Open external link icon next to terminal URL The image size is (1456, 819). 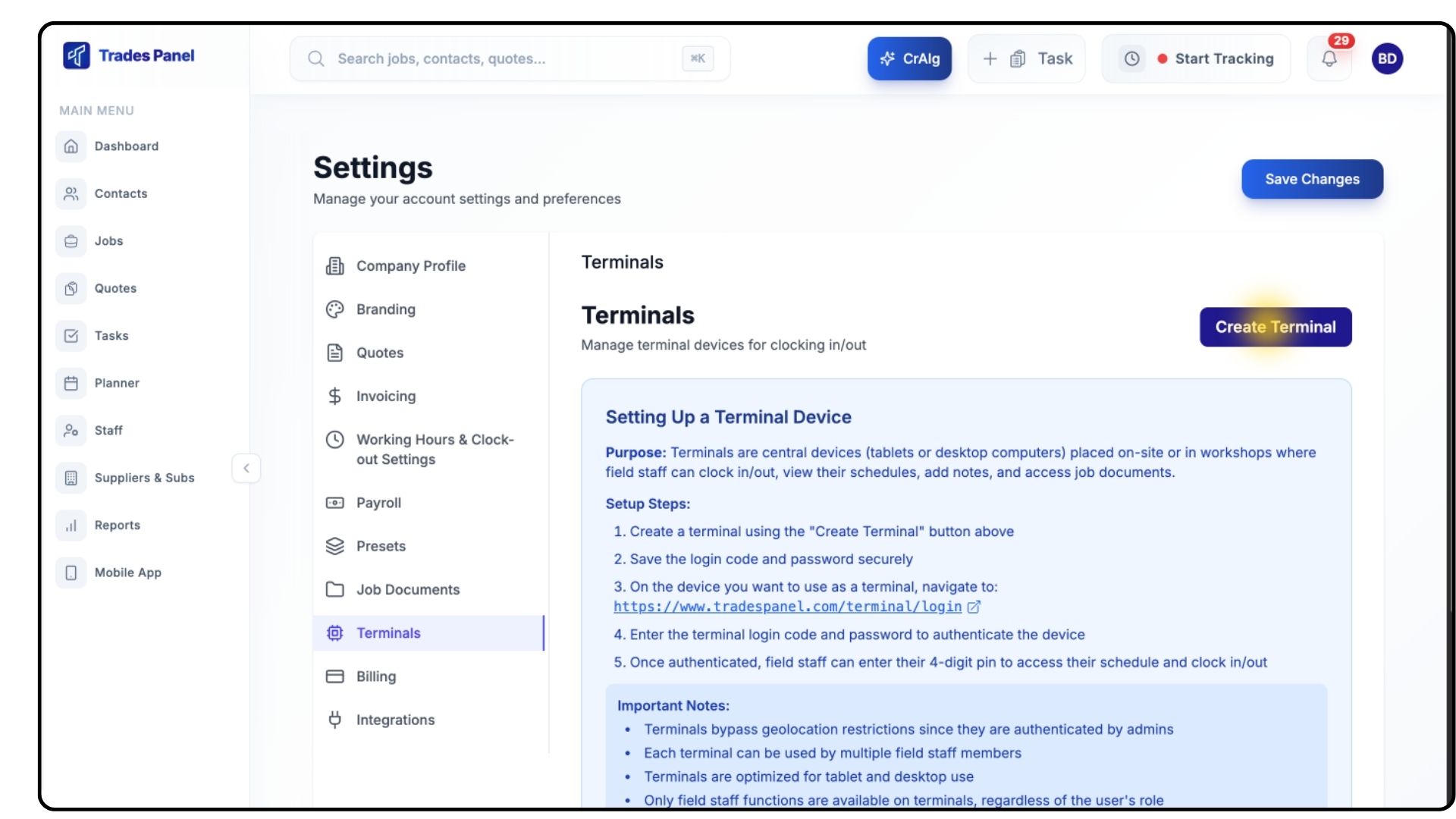pyautogui.click(x=974, y=607)
